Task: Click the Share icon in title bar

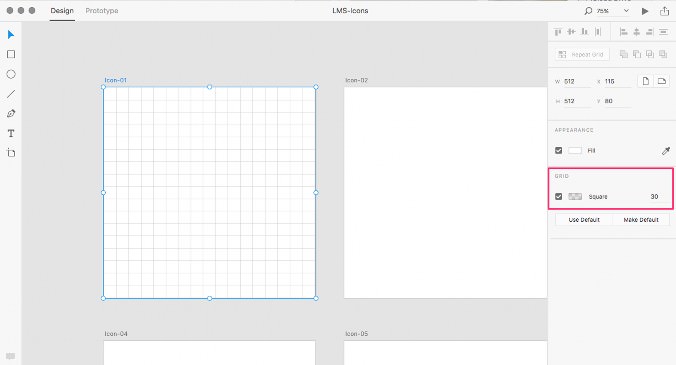Action: coord(664,11)
